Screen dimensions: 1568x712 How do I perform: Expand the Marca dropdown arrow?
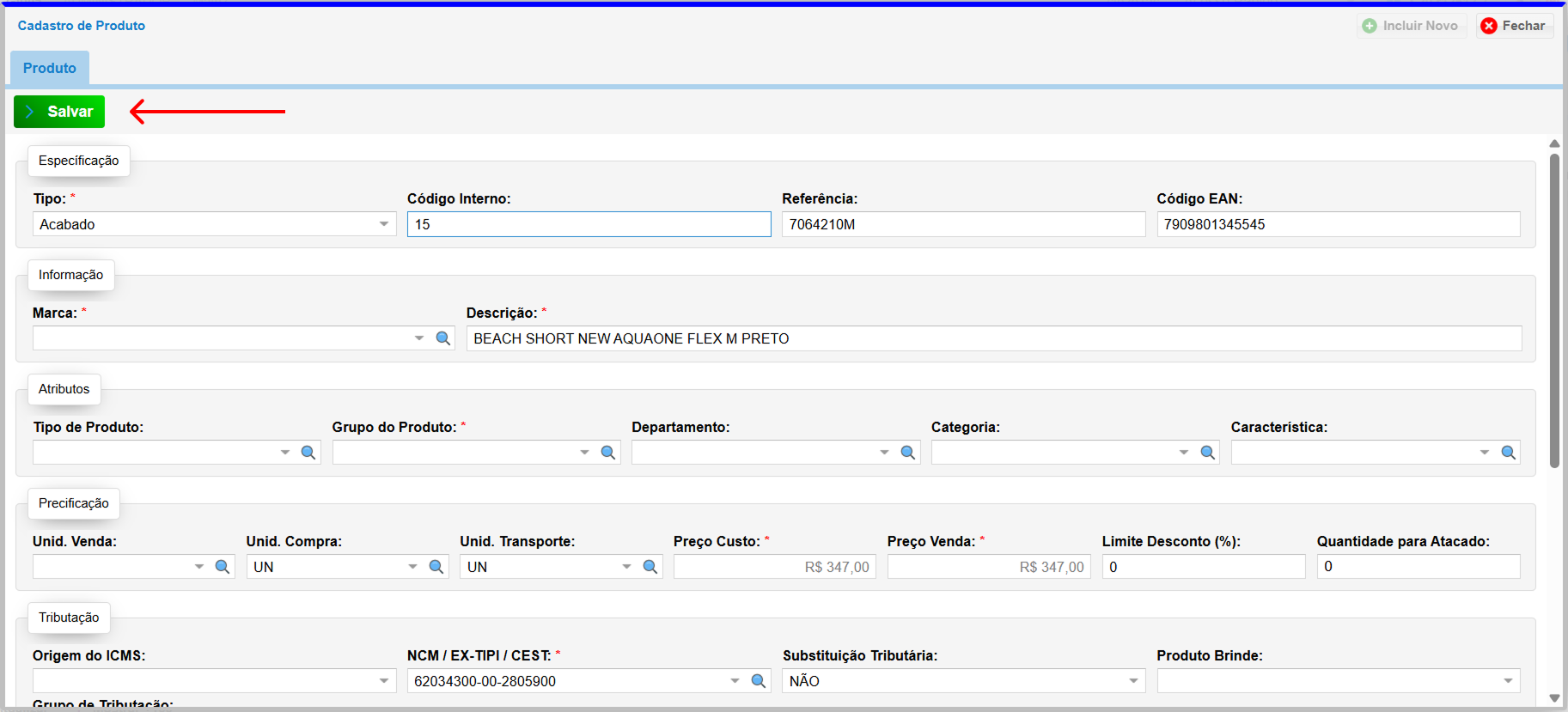pyautogui.click(x=419, y=338)
